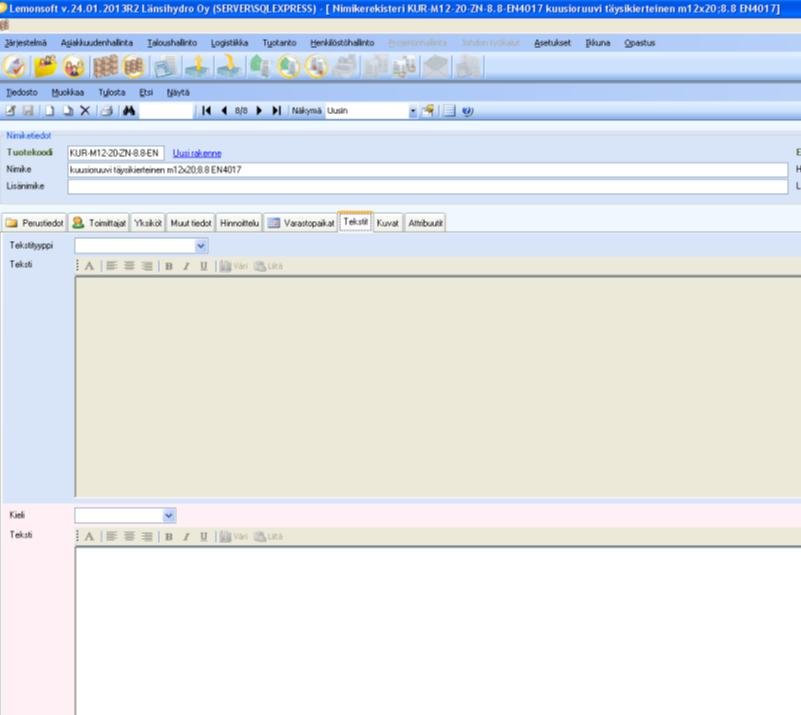This screenshot has width=801, height=715.
Task: Align left in the Tekstityyppi text toolbar
Action: pyautogui.click(x=112, y=266)
